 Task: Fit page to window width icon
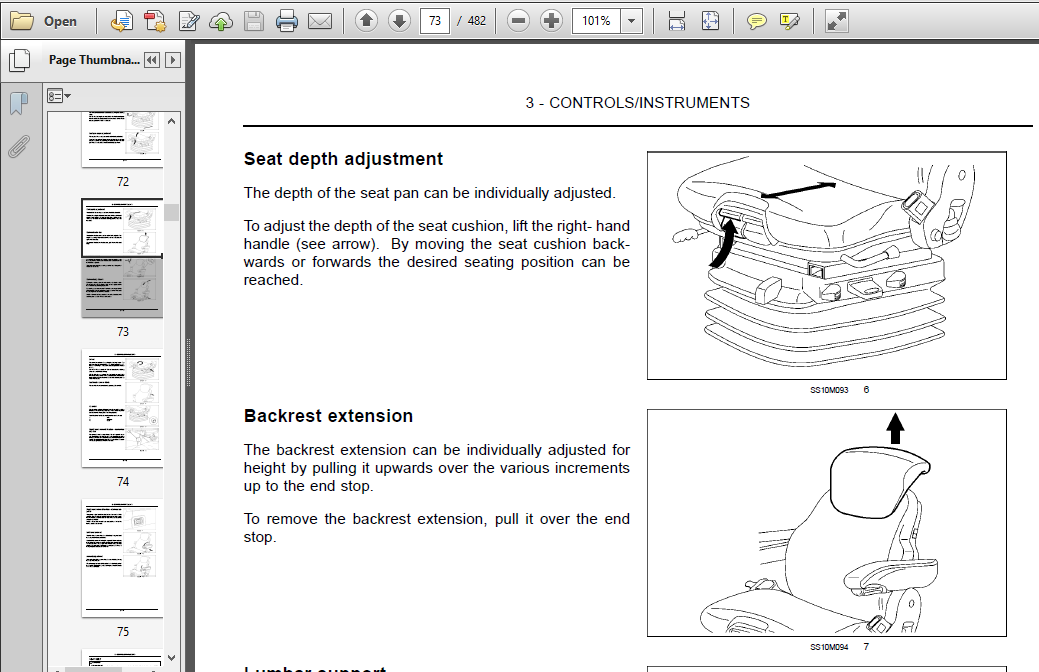point(677,21)
